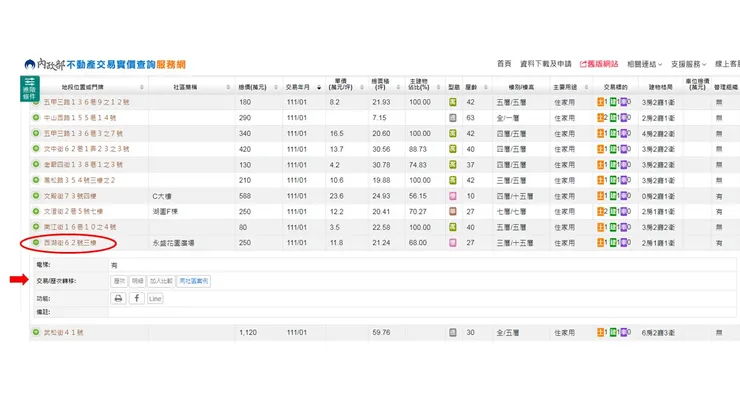Open the 文濱街2巷5號七樓 address link
This screenshot has height=416, width=740.
73,212
